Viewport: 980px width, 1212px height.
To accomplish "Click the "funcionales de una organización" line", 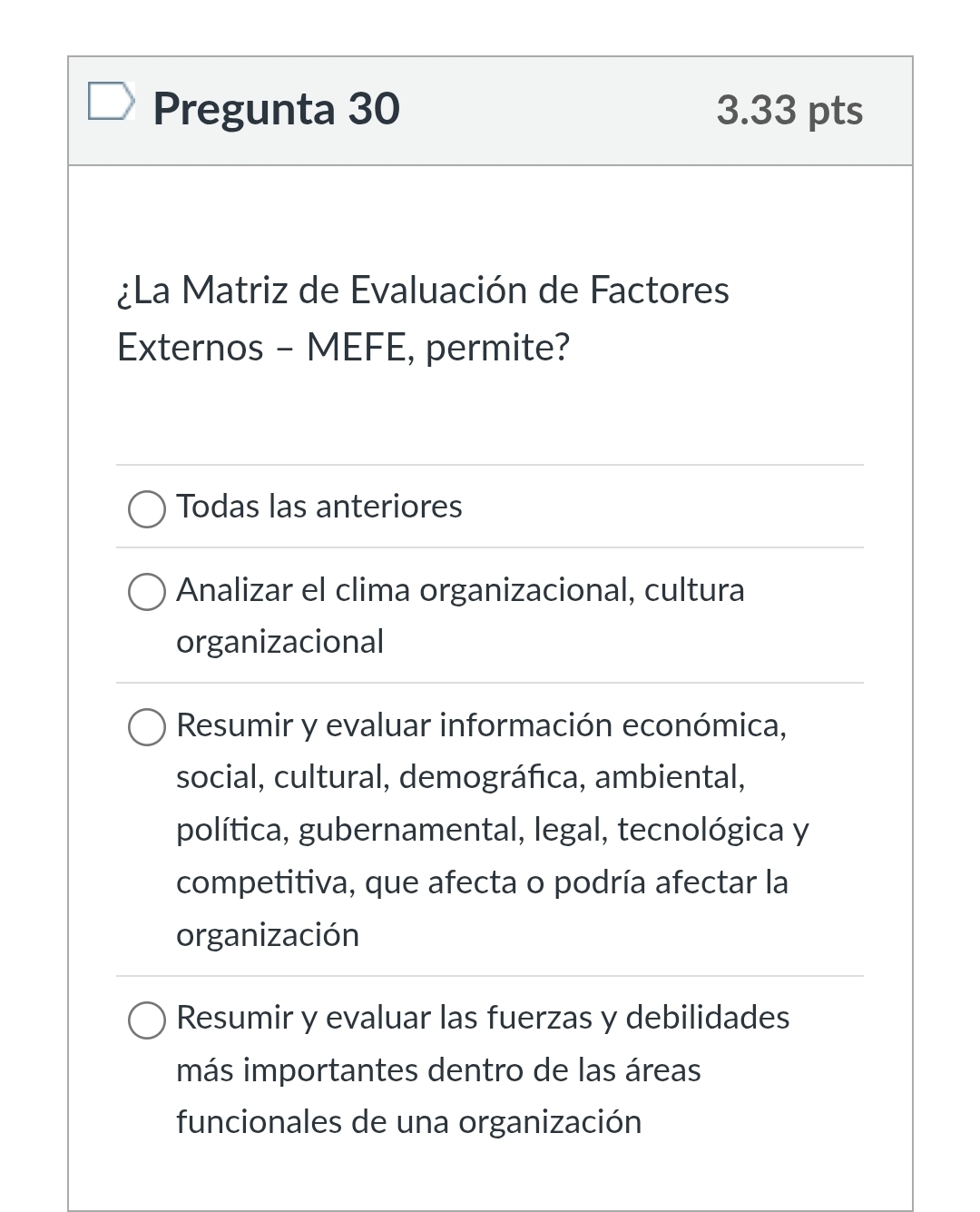I will tap(408, 1122).
